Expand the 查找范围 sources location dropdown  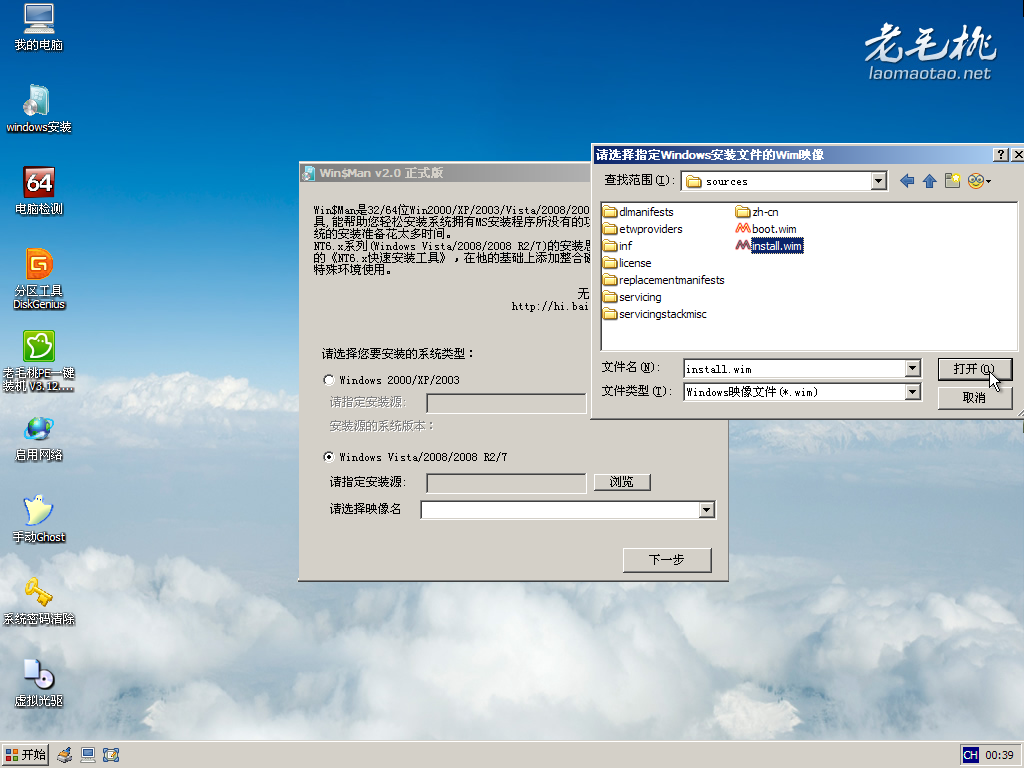coord(878,181)
